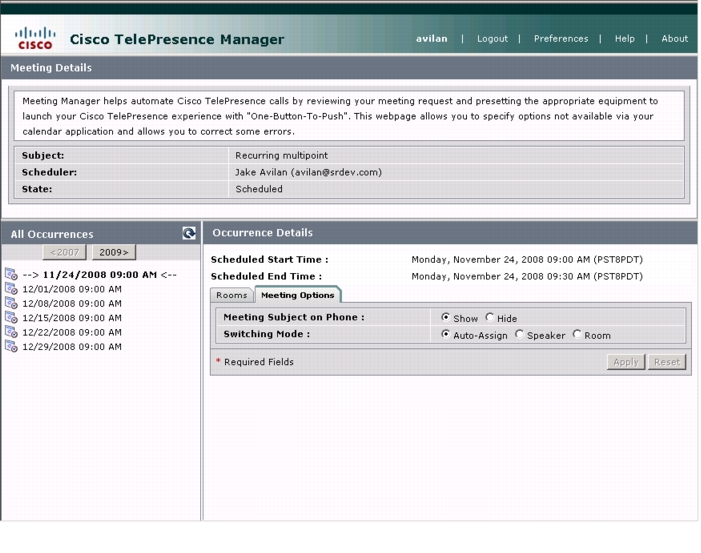The image size is (701, 553).
Task: Select the 12/01/2008 09:00 AM occurrence
Action: pyautogui.click(x=72, y=289)
